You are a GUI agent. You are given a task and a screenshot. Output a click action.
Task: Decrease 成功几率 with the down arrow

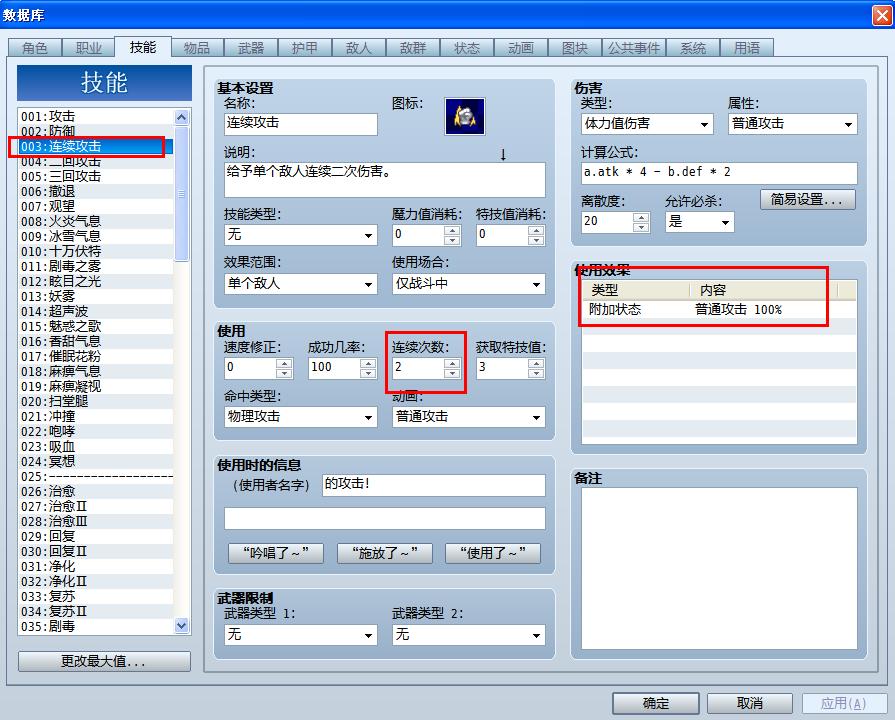click(368, 373)
